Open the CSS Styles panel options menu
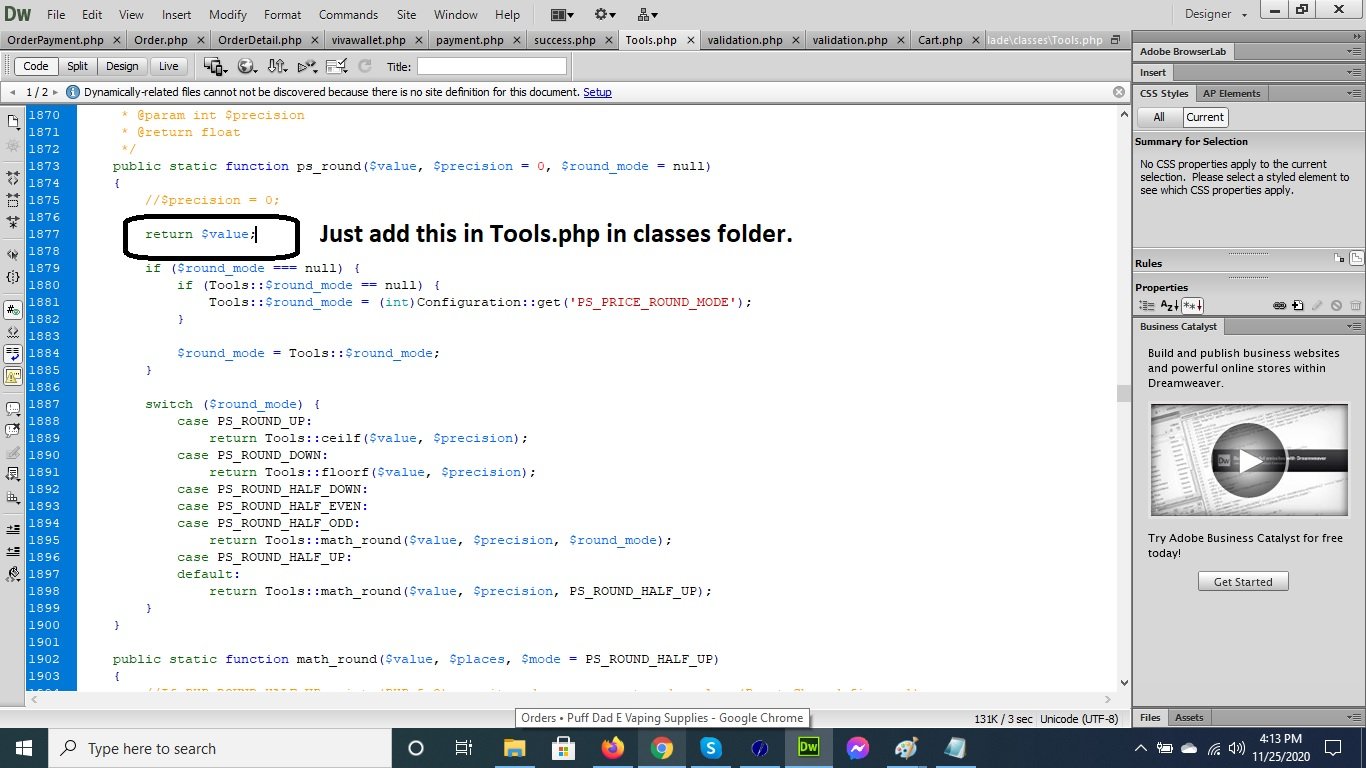The image size is (1366, 768). click(1354, 93)
